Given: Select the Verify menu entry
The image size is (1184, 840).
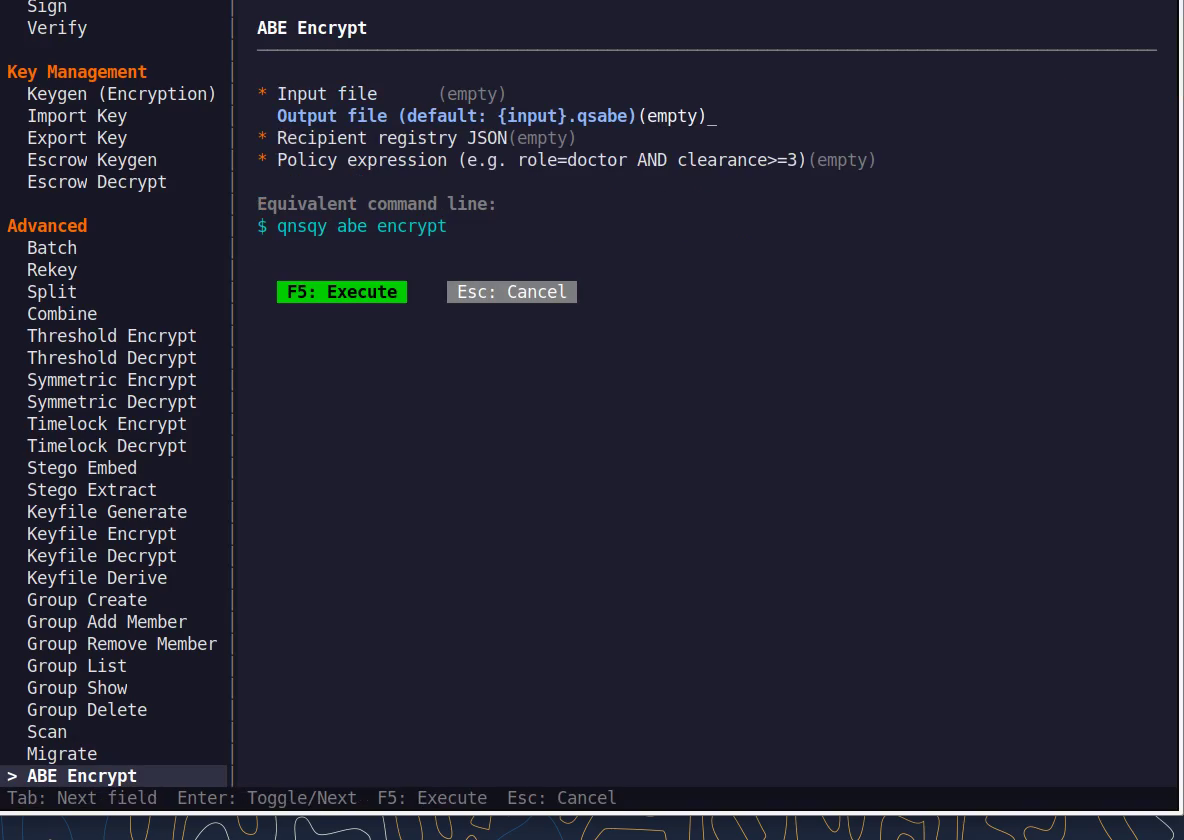Looking at the screenshot, I should click(57, 28).
